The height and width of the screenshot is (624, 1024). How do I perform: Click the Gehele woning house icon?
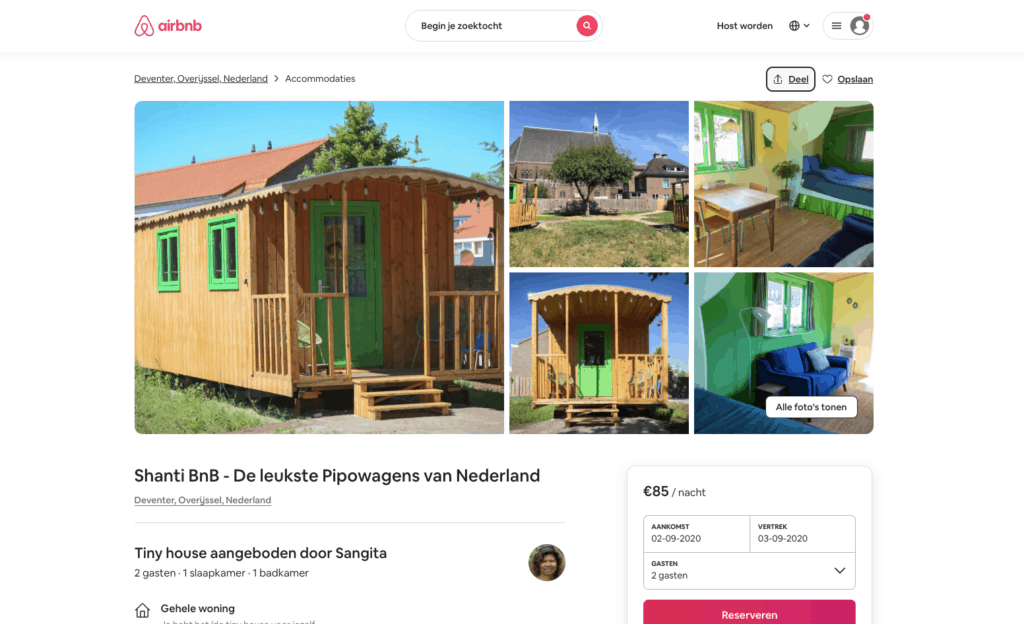pyautogui.click(x=142, y=610)
